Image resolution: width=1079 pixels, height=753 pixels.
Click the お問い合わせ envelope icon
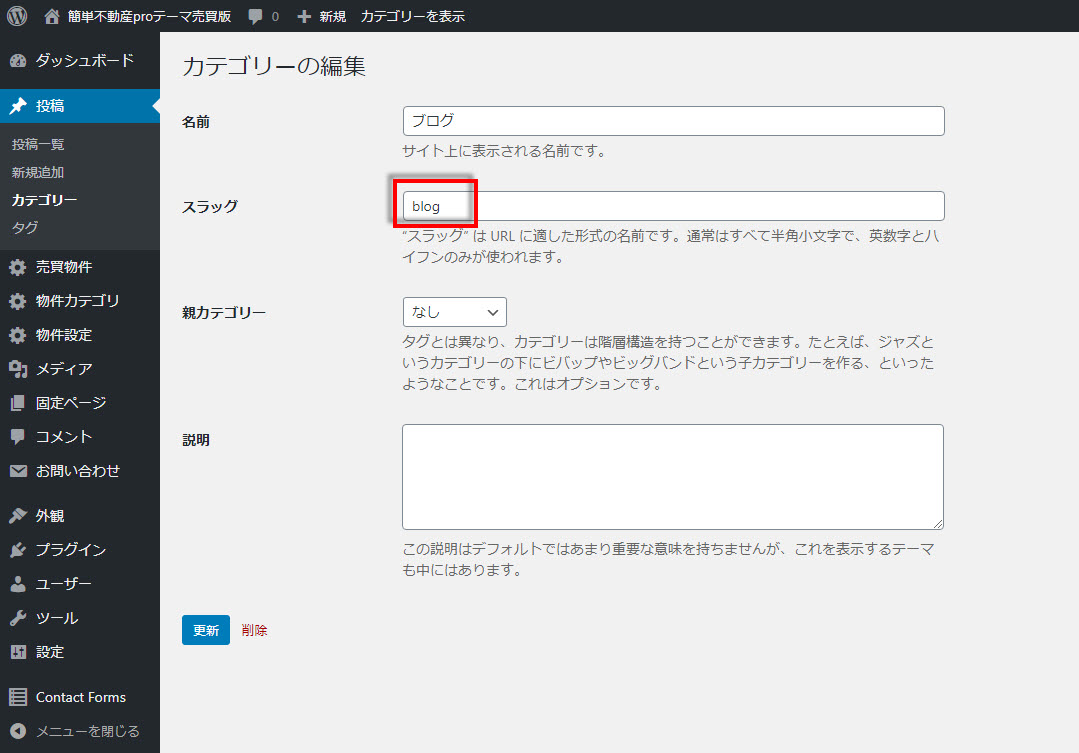pyautogui.click(x=18, y=471)
